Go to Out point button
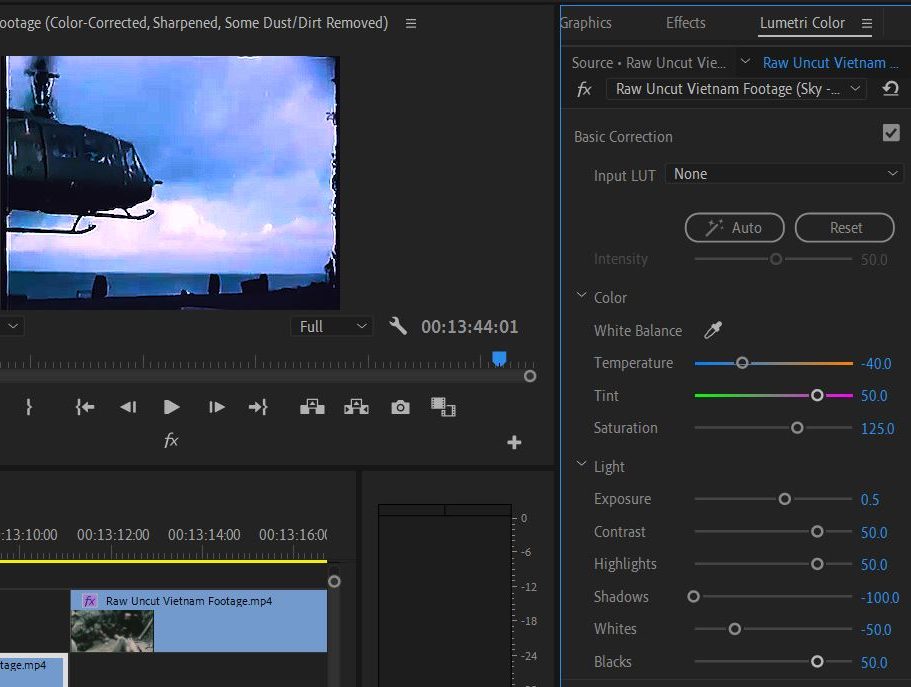Viewport: 911px width, 687px height. (258, 407)
